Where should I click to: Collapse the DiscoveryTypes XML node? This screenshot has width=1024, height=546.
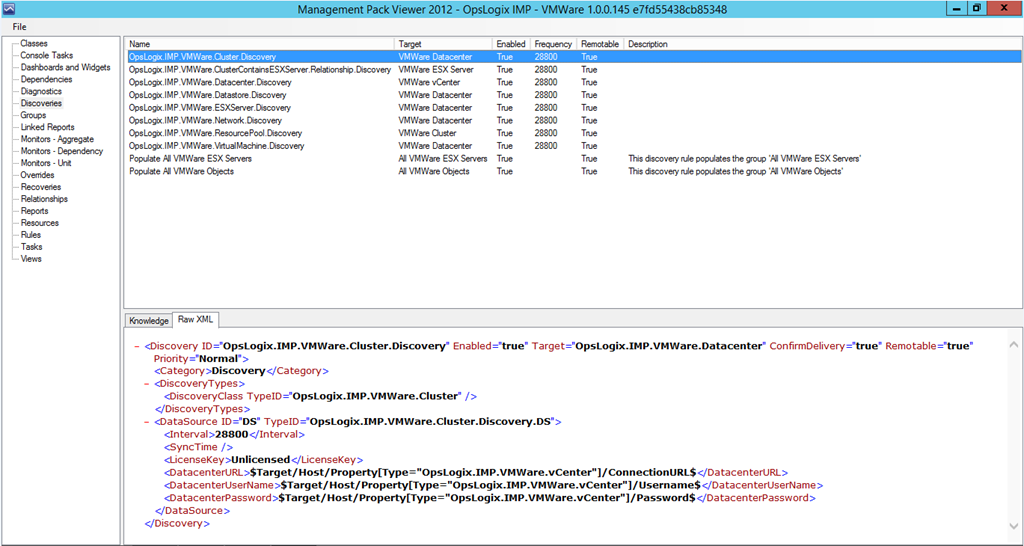147,384
